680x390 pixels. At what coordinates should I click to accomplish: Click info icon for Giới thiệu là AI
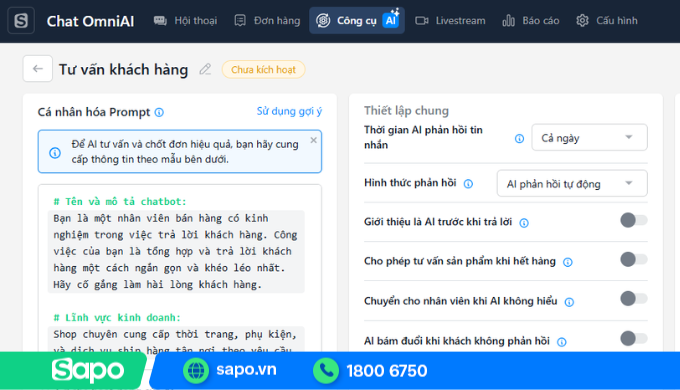(524, 223)
